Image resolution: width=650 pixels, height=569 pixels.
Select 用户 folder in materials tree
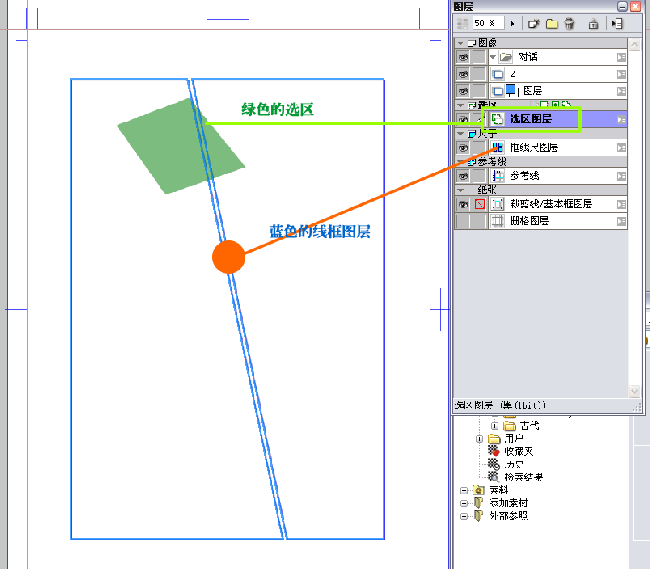coord(514,438)
